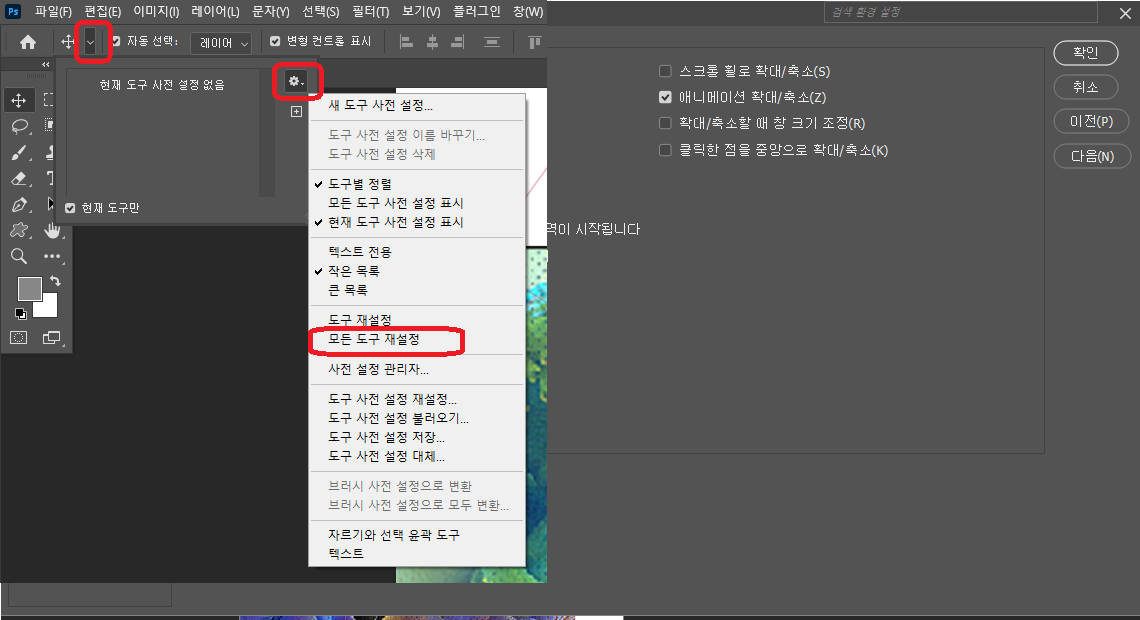Enable the 스크롤 휠로 확대/축소 checkbox

pos(664,71)
